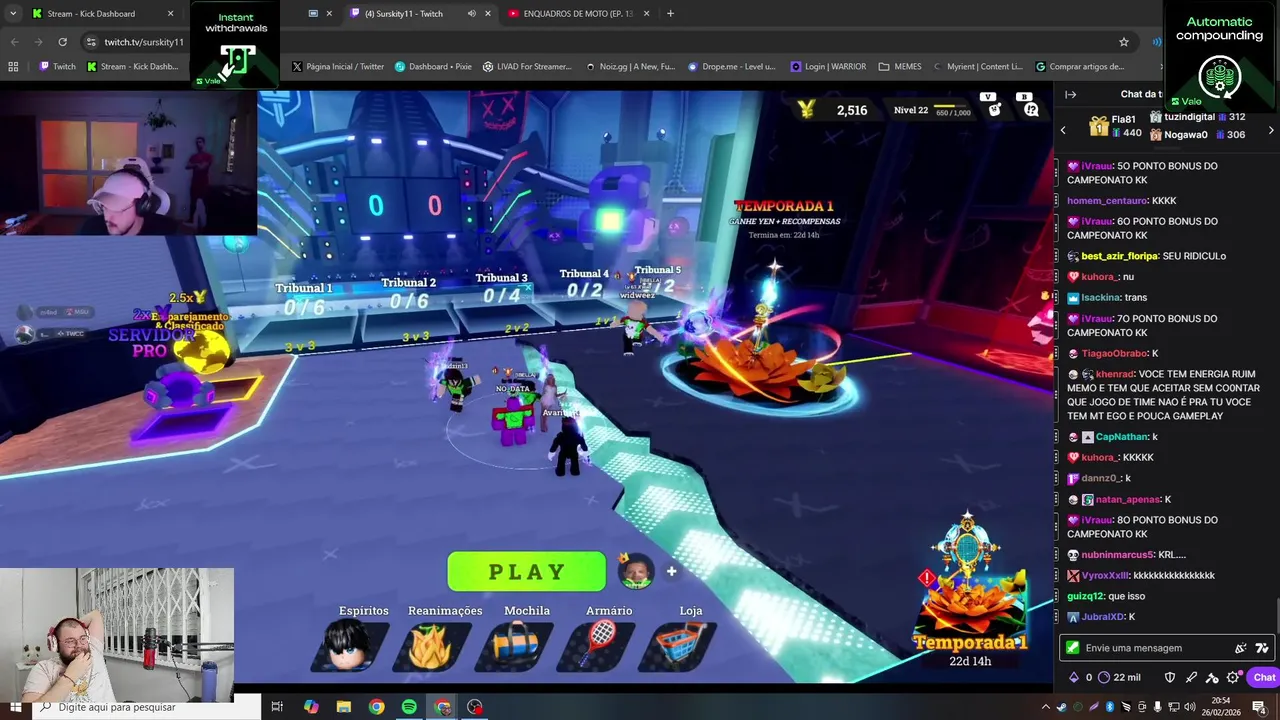Open the LIVAD For Streamer bookmark
Screen dimensions: 1280x720
[527, 67]
